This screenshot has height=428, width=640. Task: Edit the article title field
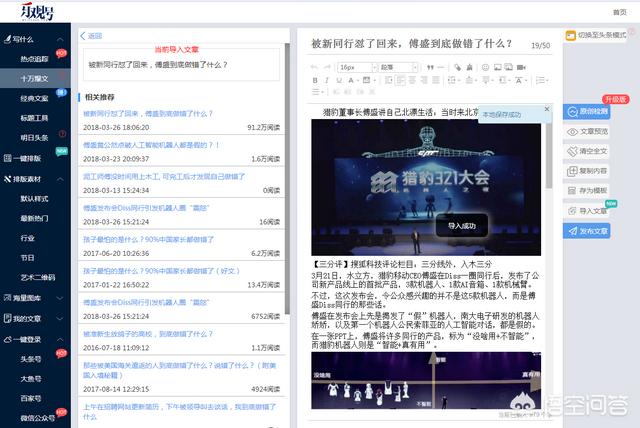coord(411,43)
